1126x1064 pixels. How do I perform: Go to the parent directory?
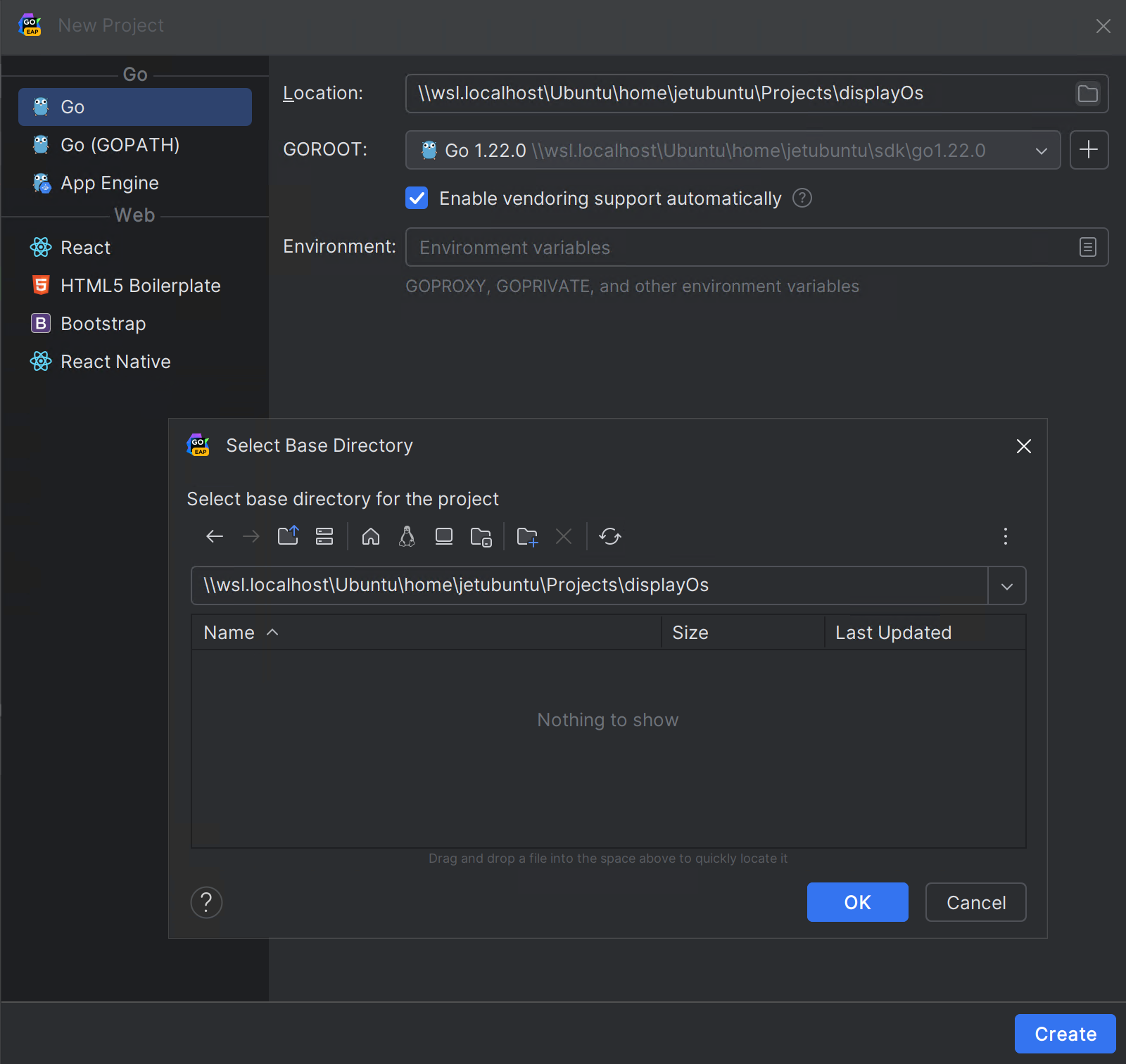coord(288,536)
